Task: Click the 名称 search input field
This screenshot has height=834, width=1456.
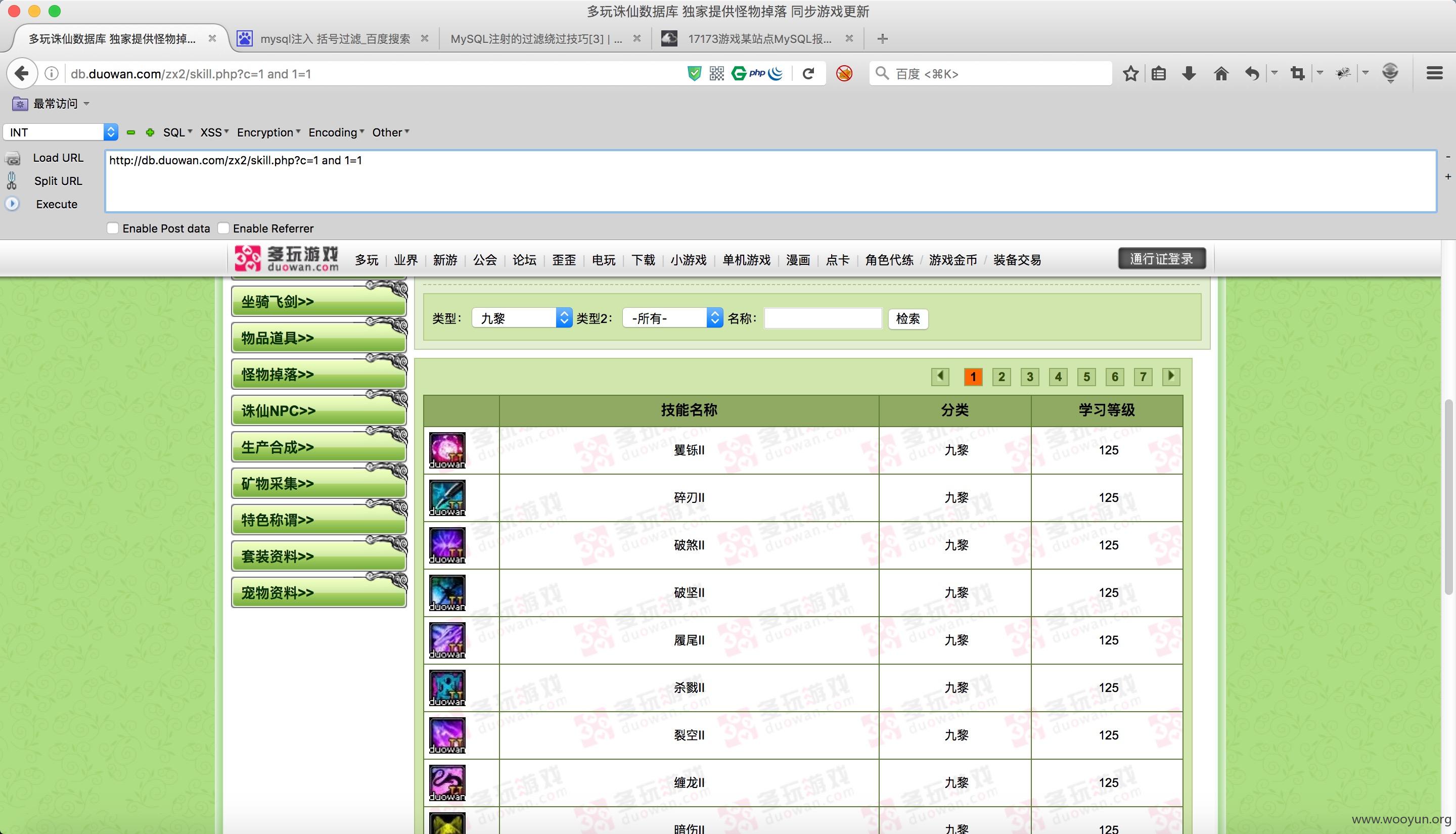Action: 823,318
